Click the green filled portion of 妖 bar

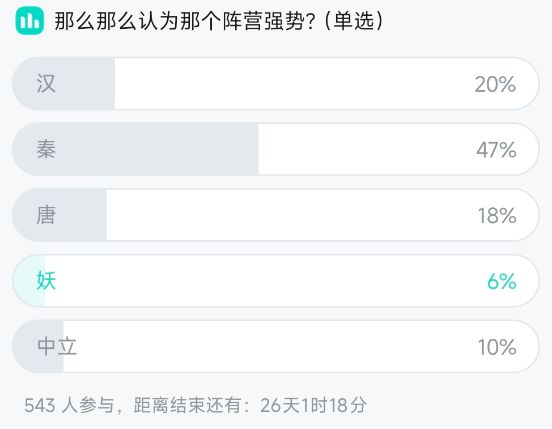[29, 281]
